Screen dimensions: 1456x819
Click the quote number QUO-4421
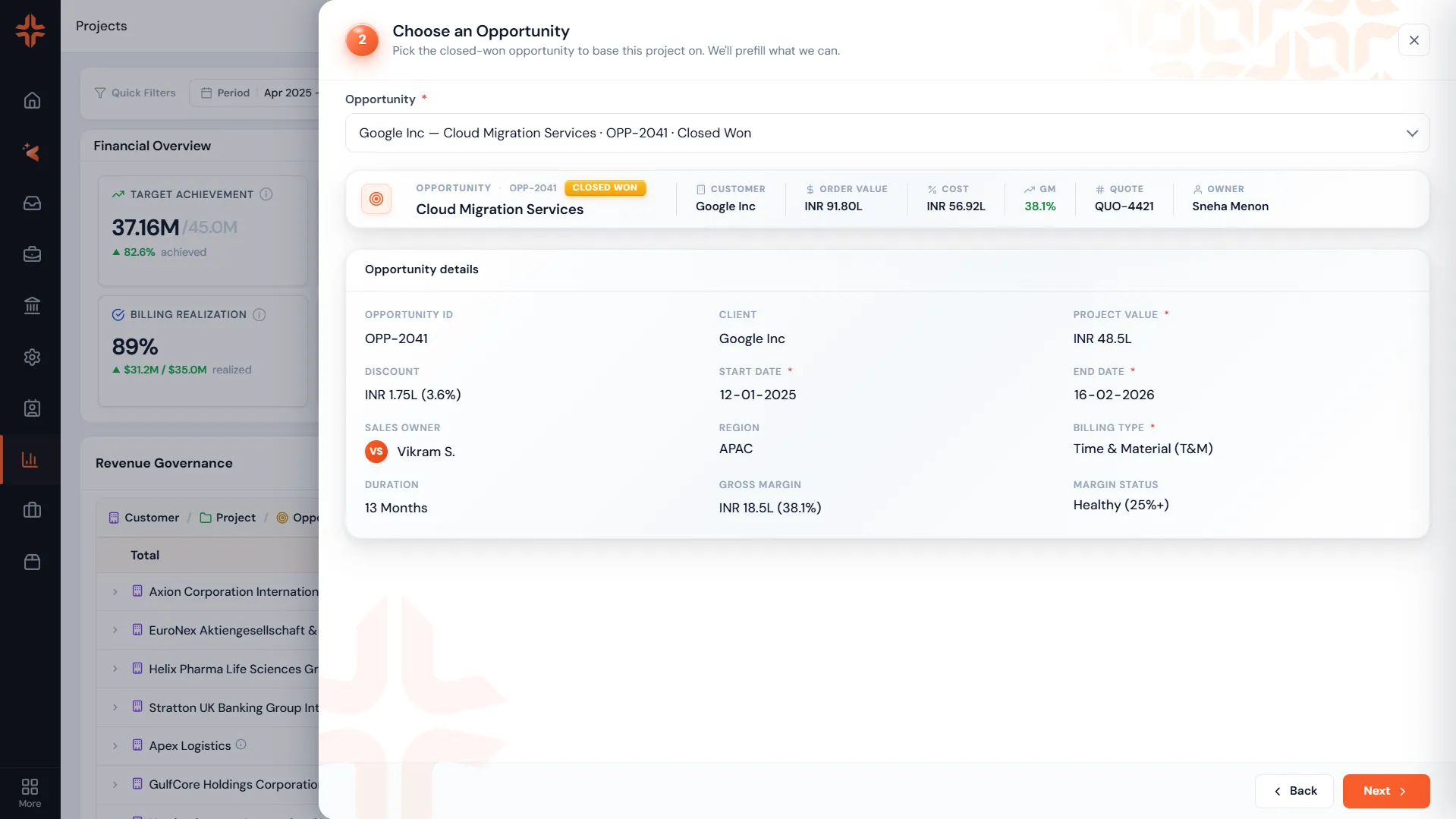pyautogui.click(x=1124, y=206)
